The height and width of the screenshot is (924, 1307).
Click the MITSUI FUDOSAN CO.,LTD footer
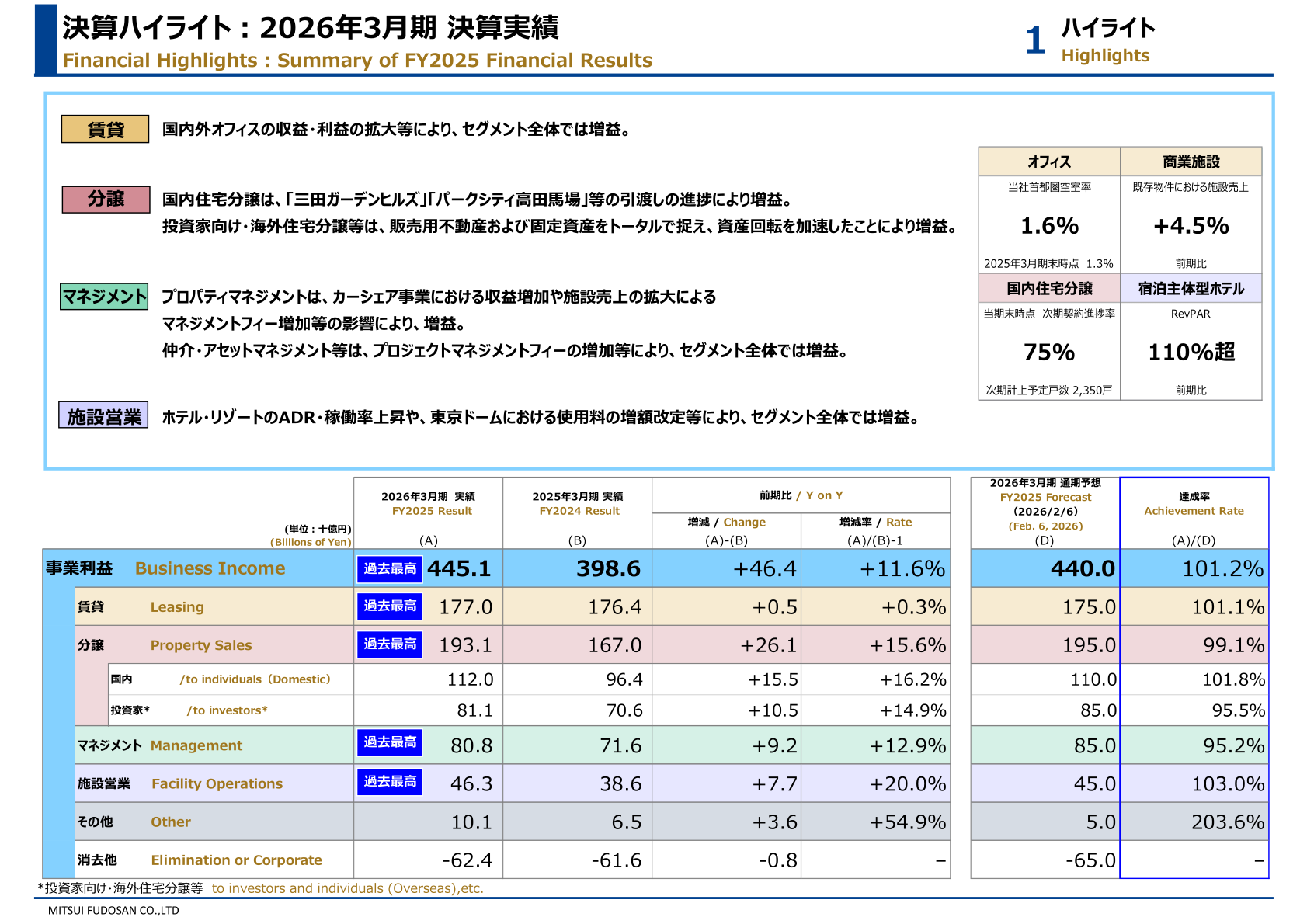113,910
